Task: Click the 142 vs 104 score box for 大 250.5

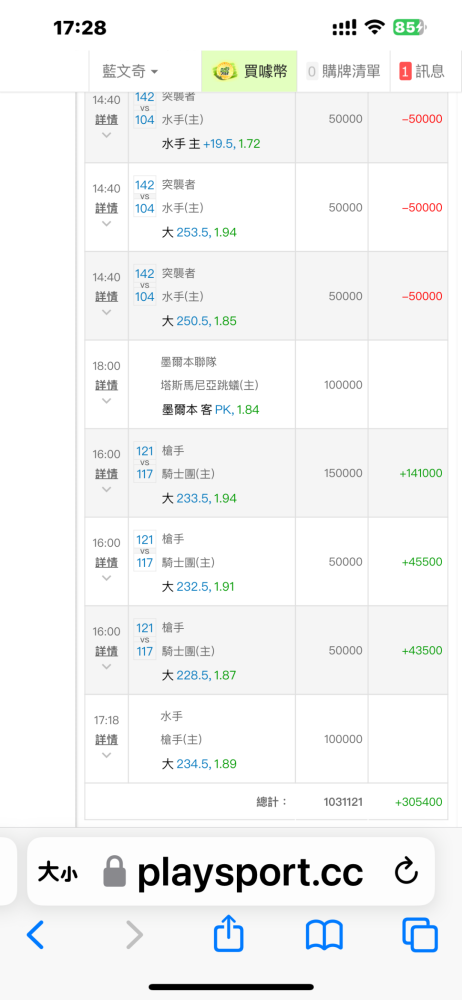Action: coord(145,285)
